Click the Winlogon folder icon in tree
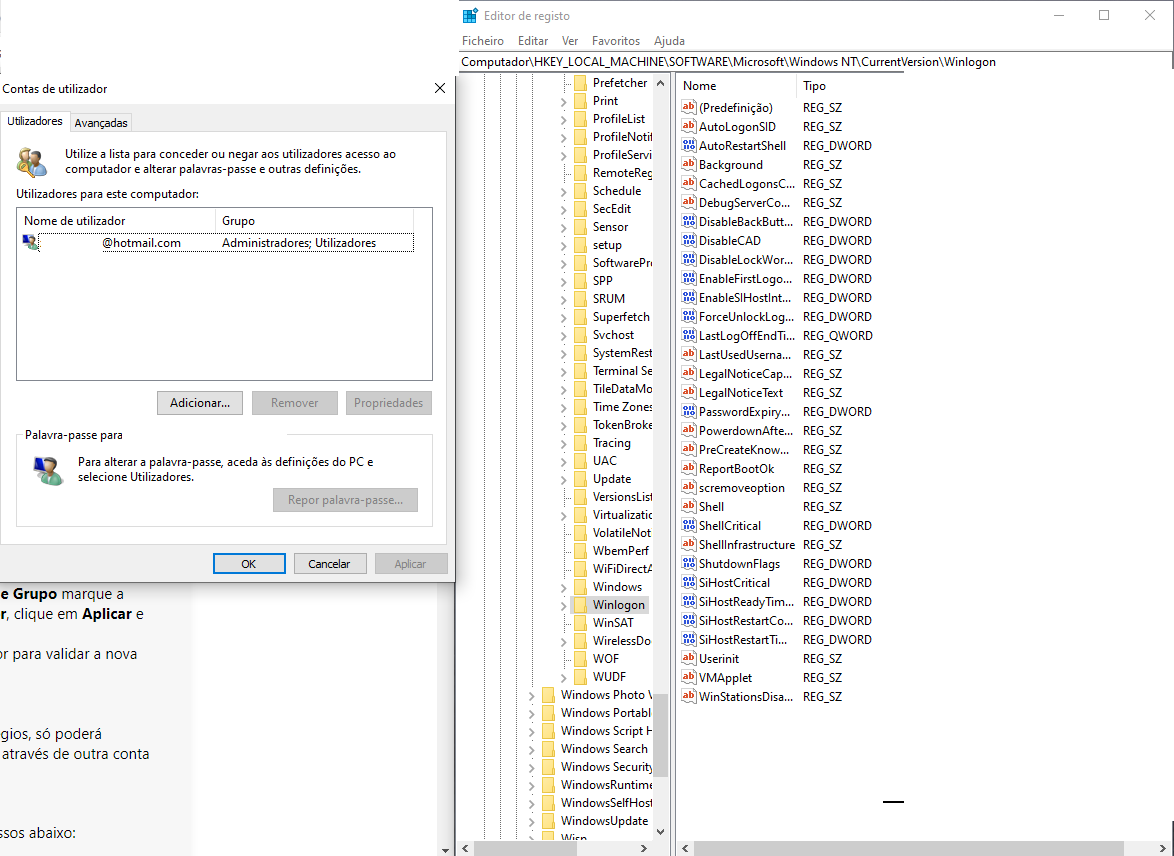 (580, 604)
